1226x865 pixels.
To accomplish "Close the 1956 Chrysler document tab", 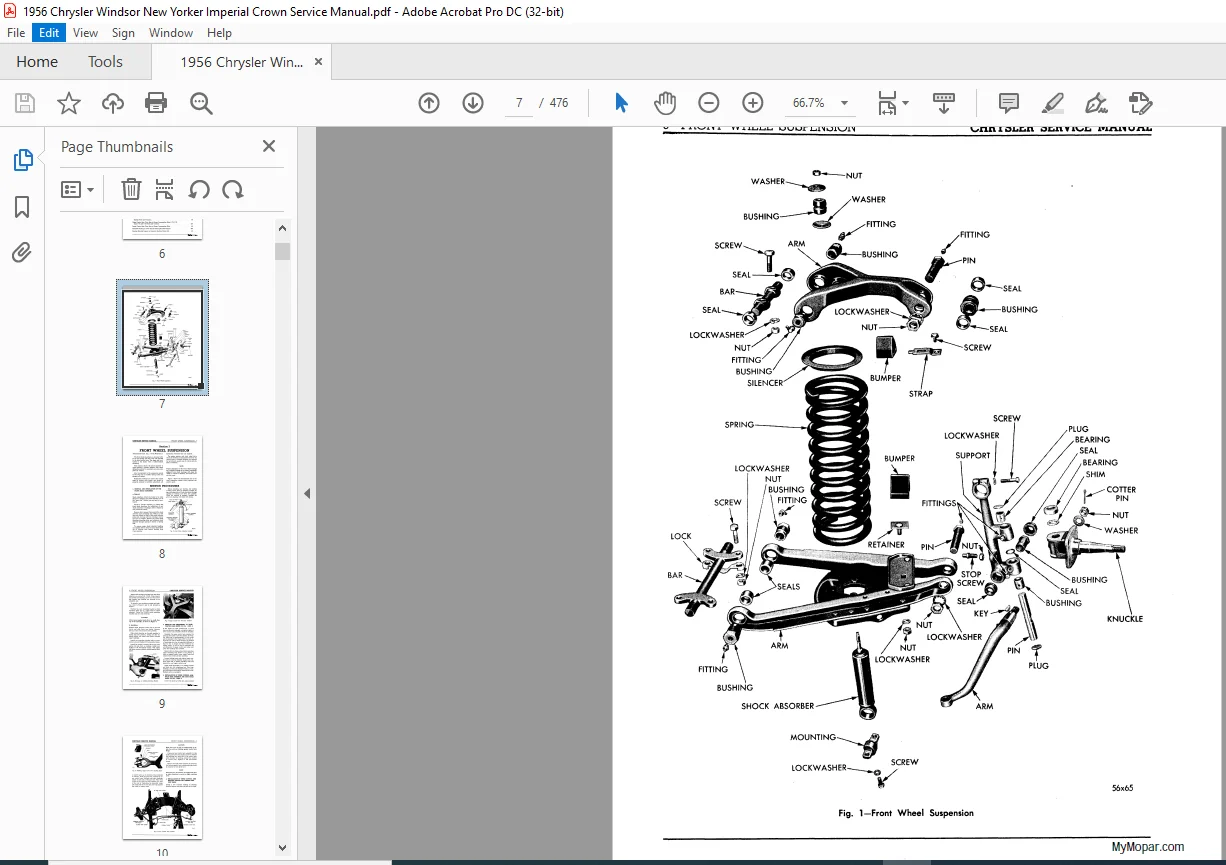I will coord(318,62).
